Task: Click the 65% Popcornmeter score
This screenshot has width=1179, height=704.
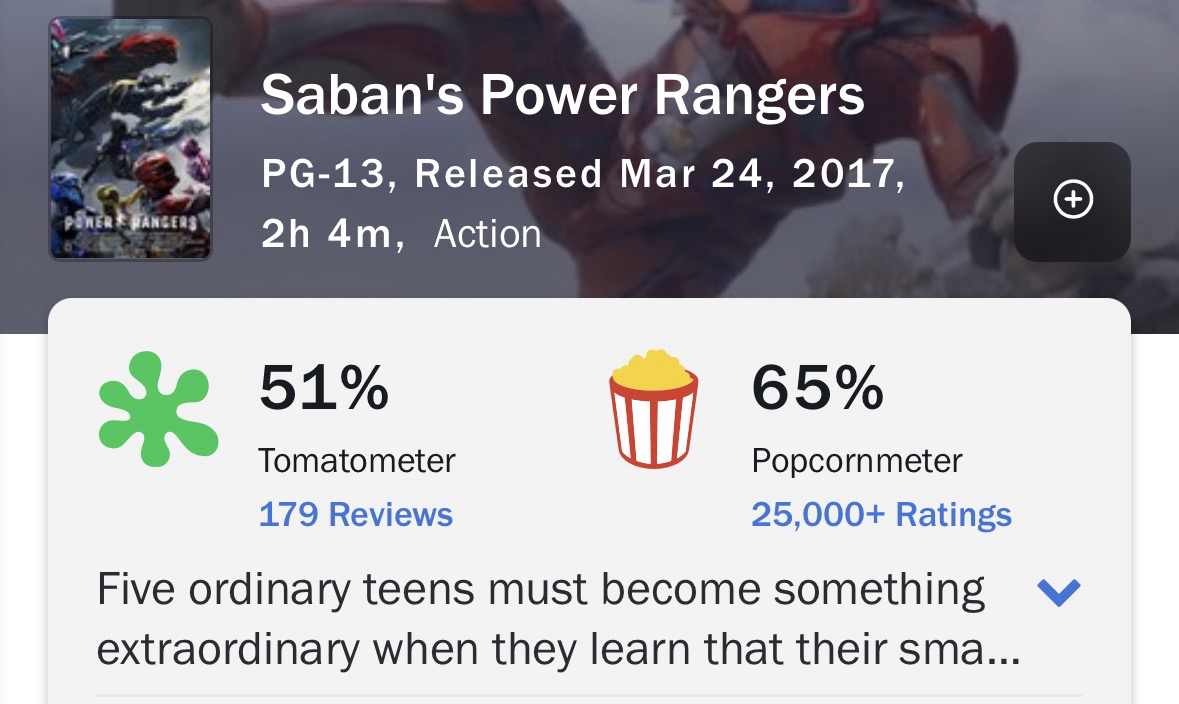Action: pos(817,388)
